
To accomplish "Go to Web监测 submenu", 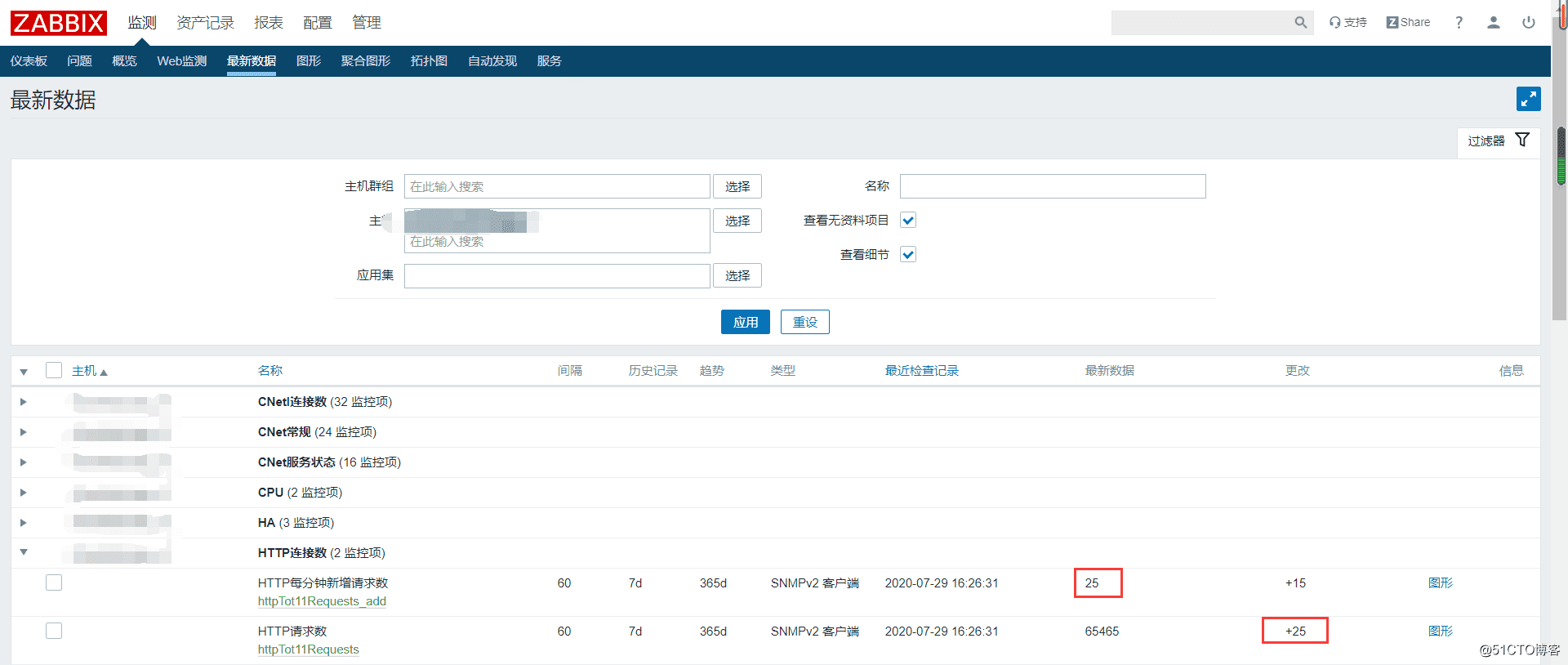I will click(182, 61).
